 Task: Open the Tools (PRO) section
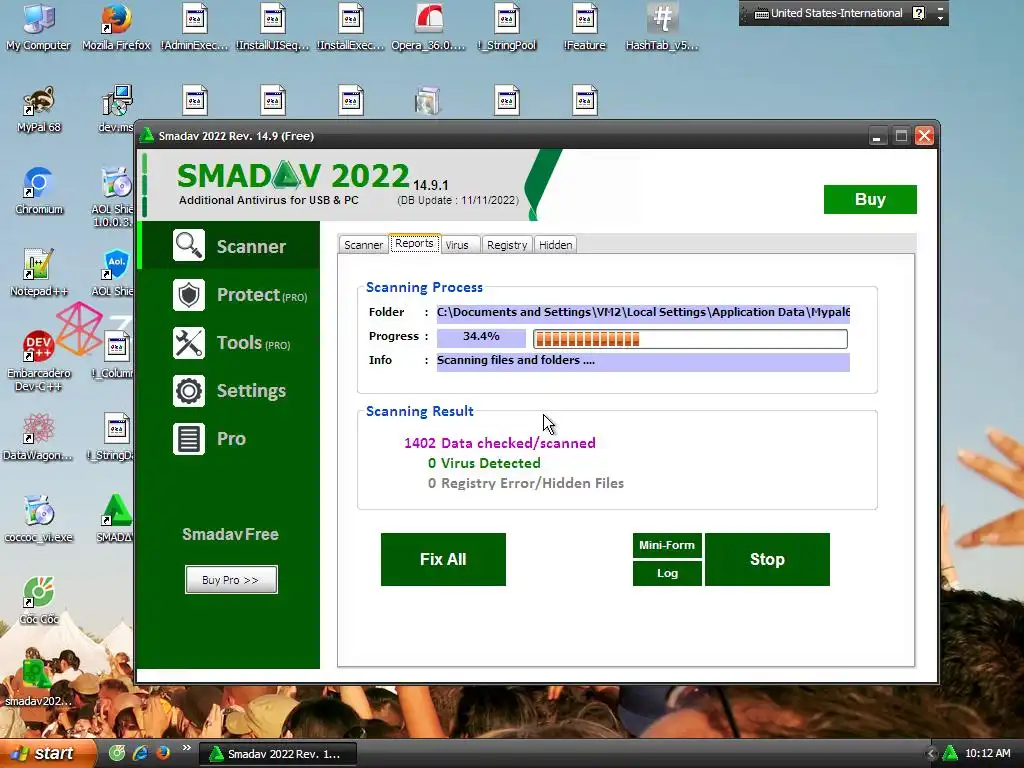pyautogui.click(x=229, y=343)
